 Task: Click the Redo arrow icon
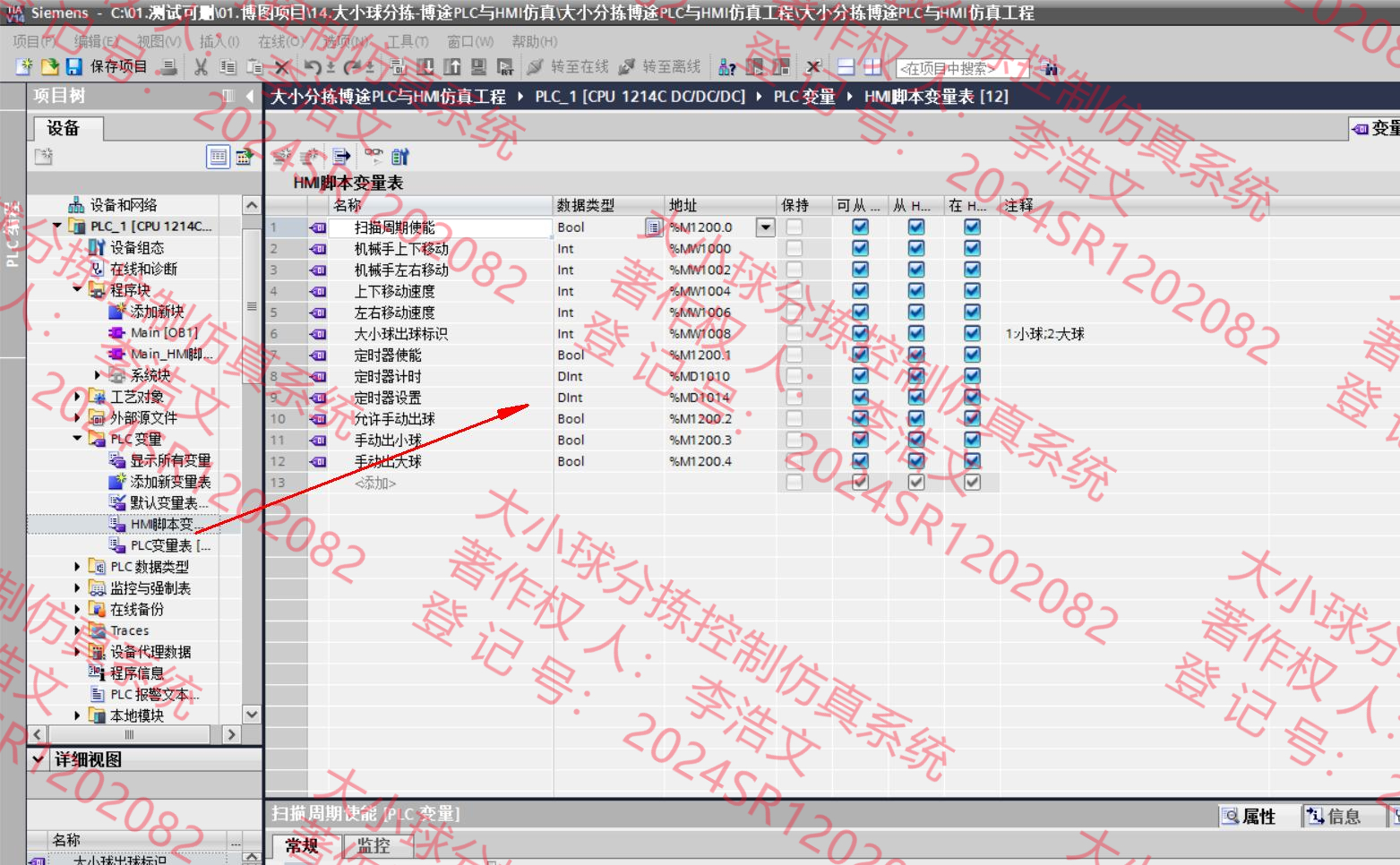[352, 67]
